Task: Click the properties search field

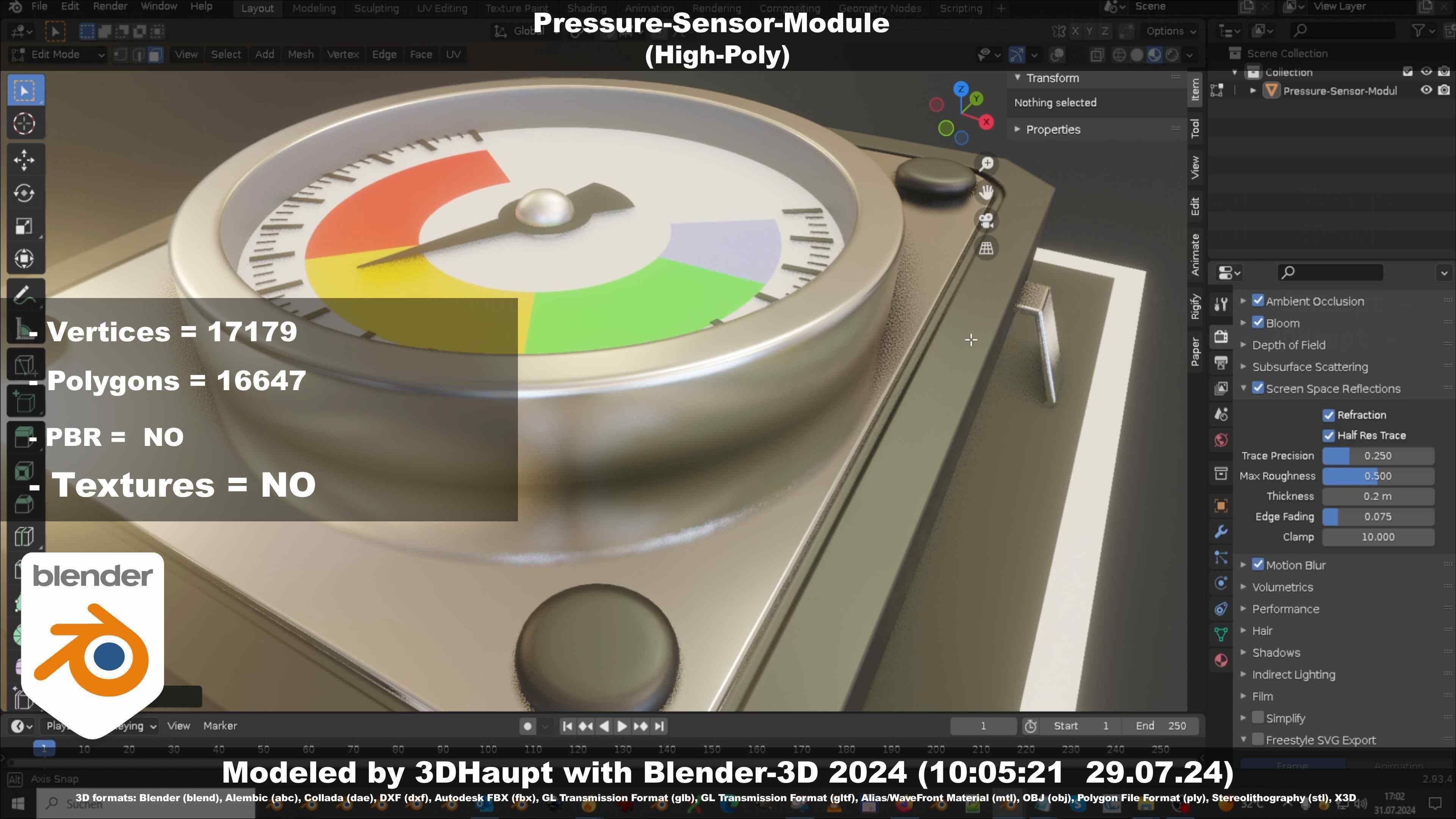Action: coord(1330,273)
